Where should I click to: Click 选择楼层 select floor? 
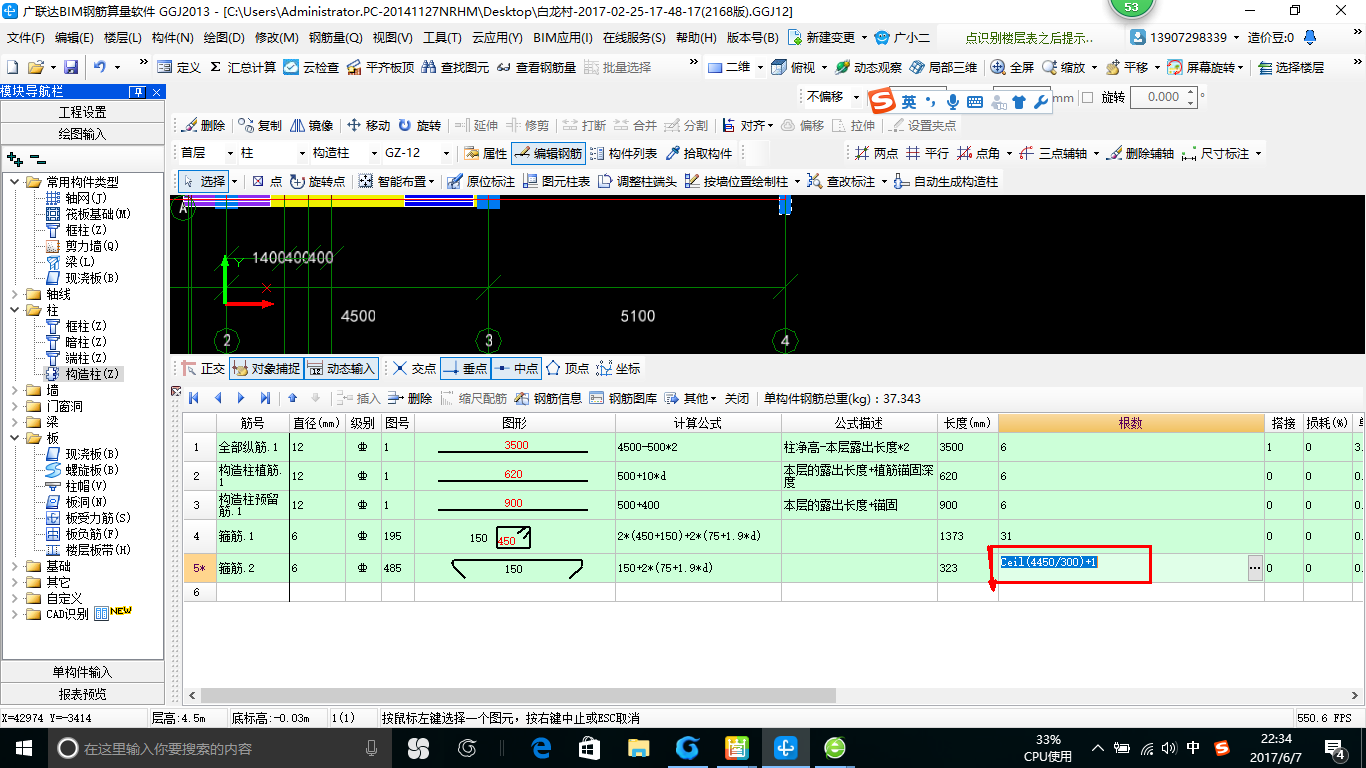pyautogui.click(x=1291, y=67)
